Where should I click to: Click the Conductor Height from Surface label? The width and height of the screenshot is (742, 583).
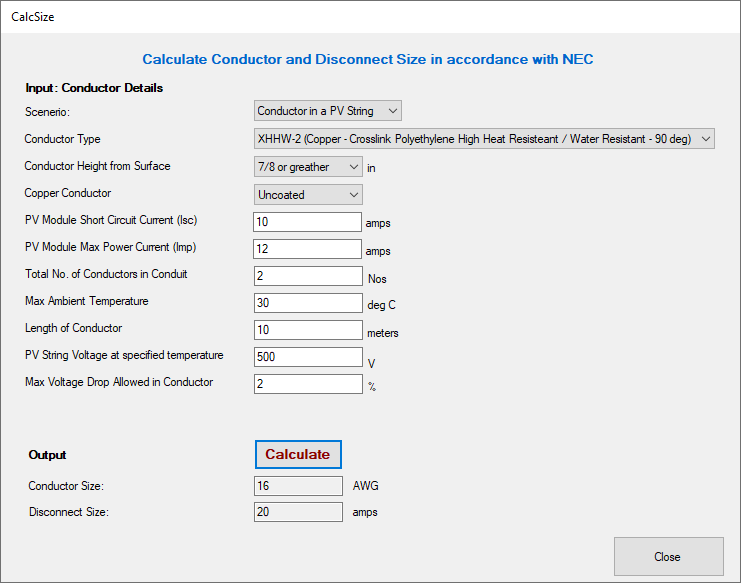click(x=97, y=166)
